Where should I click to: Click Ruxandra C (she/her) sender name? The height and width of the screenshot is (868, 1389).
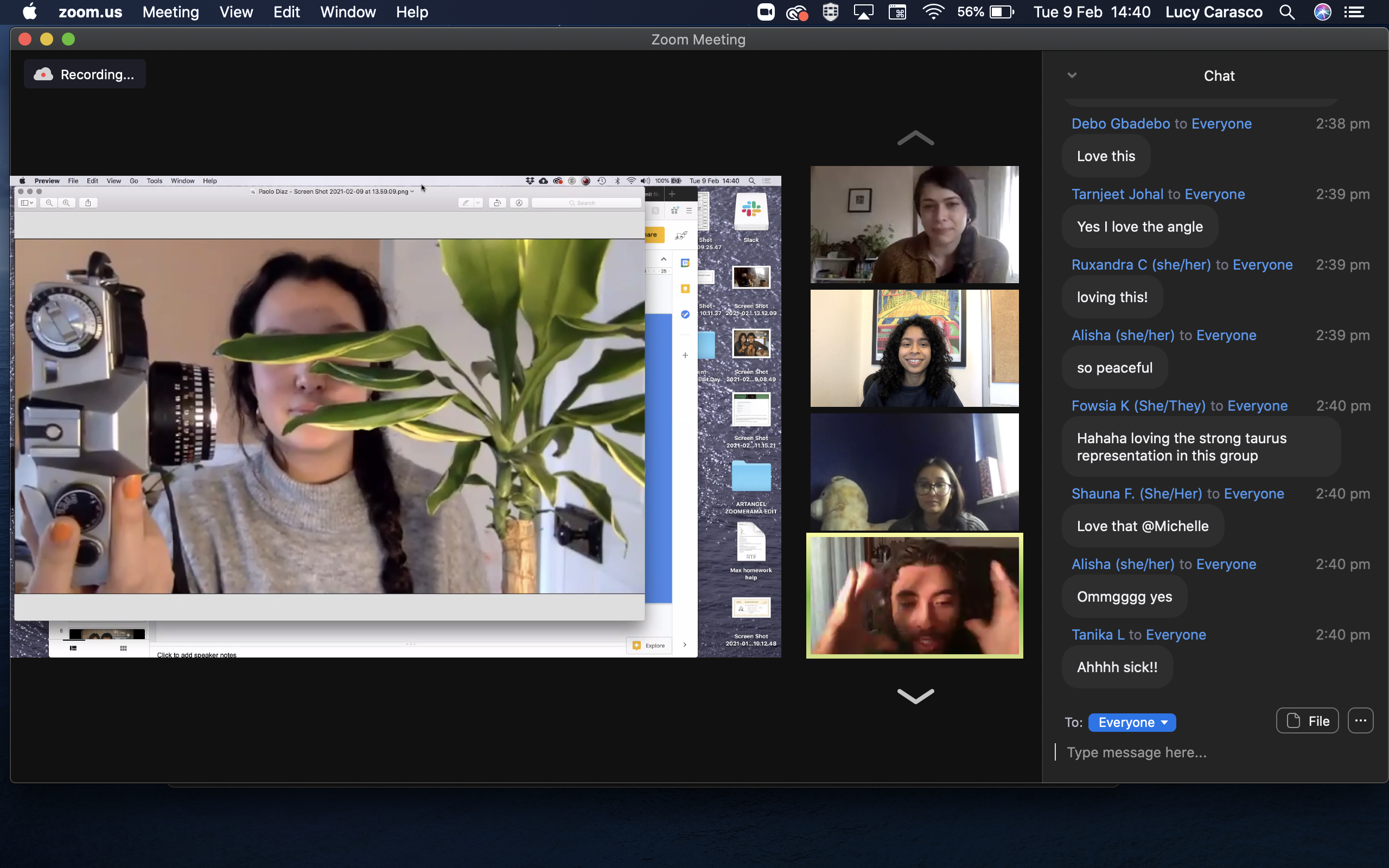click(x=1141, y=265)
